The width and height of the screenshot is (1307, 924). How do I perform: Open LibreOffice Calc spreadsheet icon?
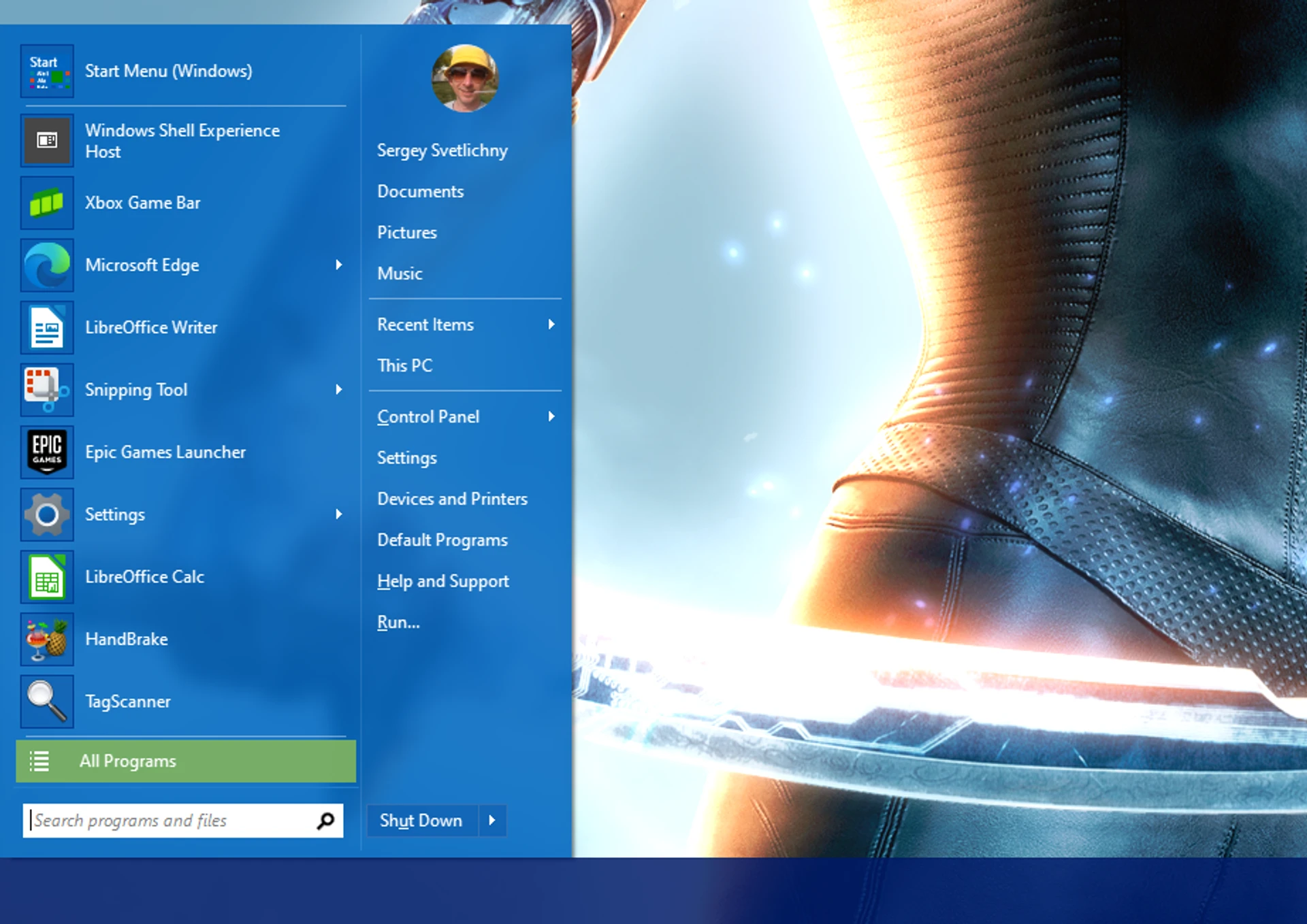coord(47,577)
